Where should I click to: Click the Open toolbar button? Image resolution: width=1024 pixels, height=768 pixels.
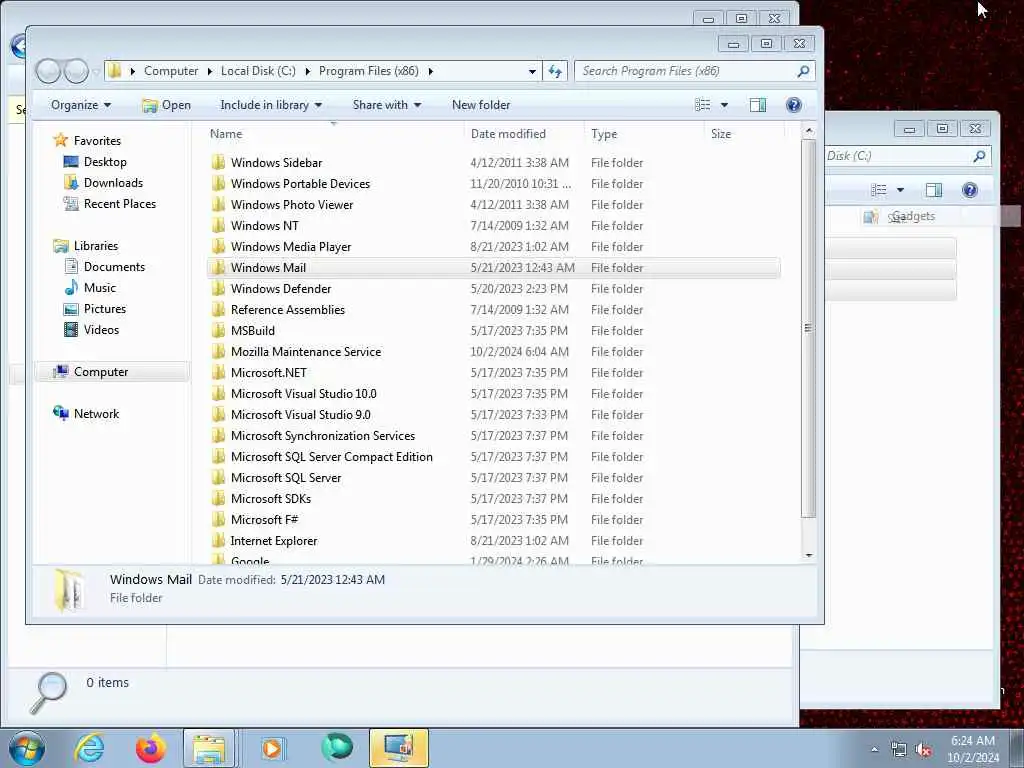pos(167,105)
